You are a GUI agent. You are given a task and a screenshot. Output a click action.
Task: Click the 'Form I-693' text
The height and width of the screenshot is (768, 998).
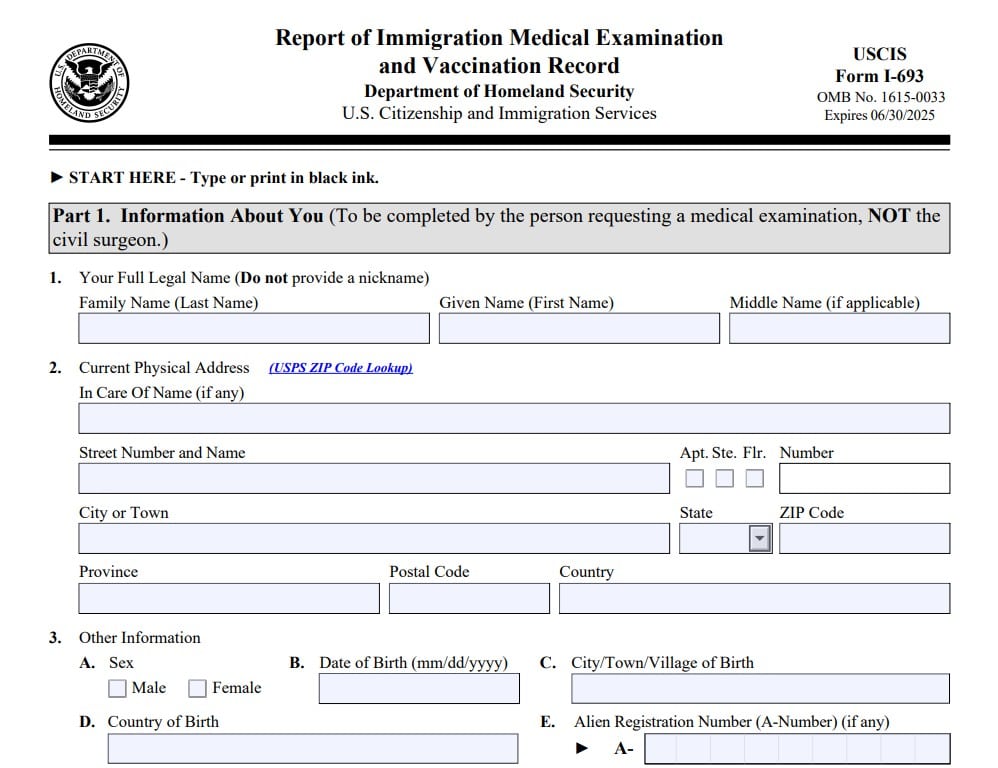pos(879,76)
